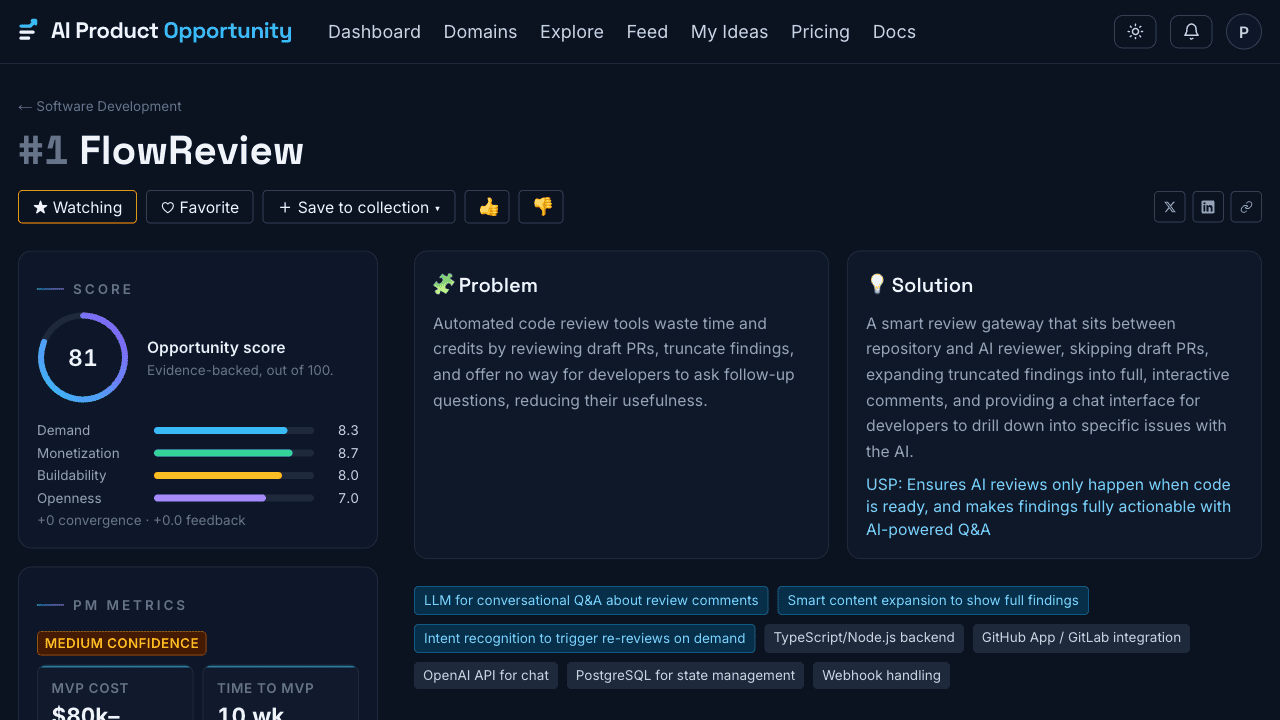This screenshot has height=720, width=1280.
Task: Open notifications bell icon
Action: (x=1191, y=32)
